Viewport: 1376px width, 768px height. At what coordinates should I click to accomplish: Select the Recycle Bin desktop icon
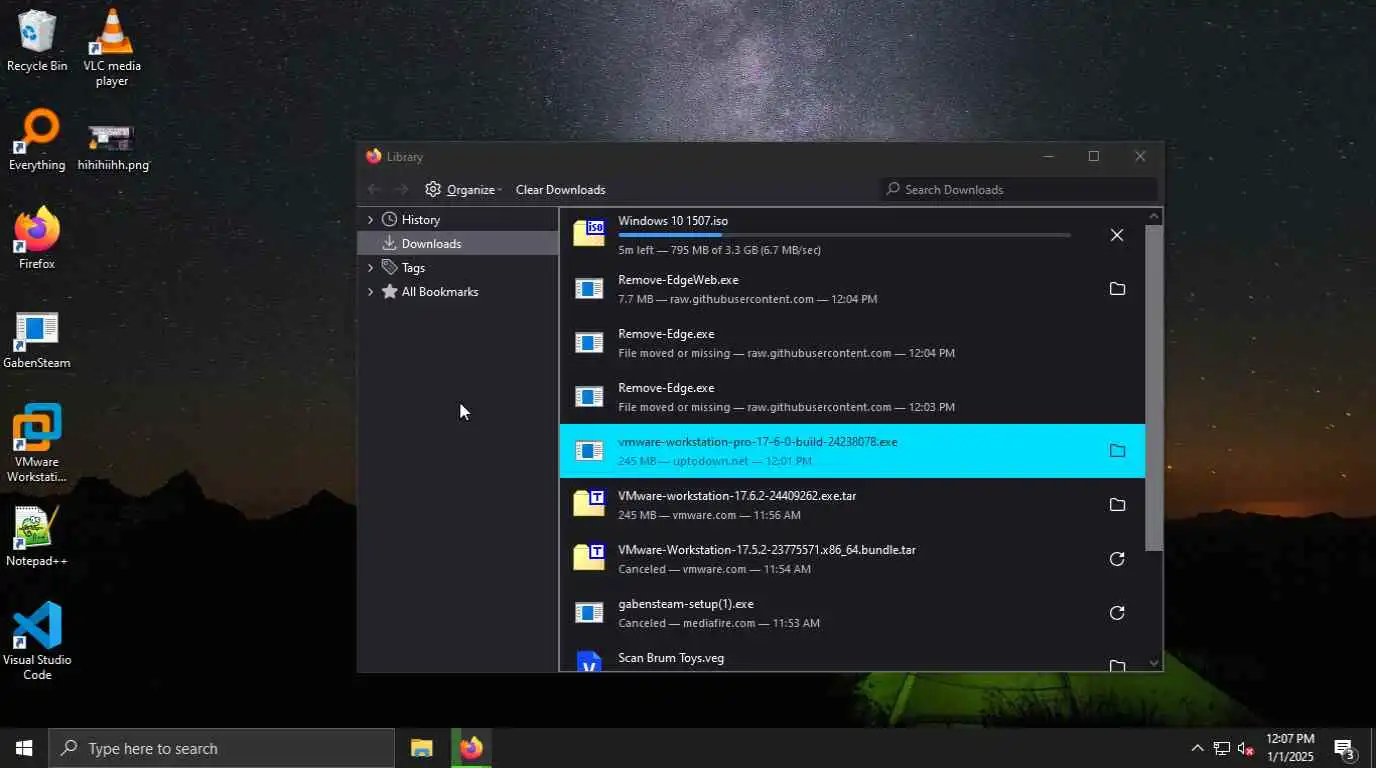(x=37, y=41)
